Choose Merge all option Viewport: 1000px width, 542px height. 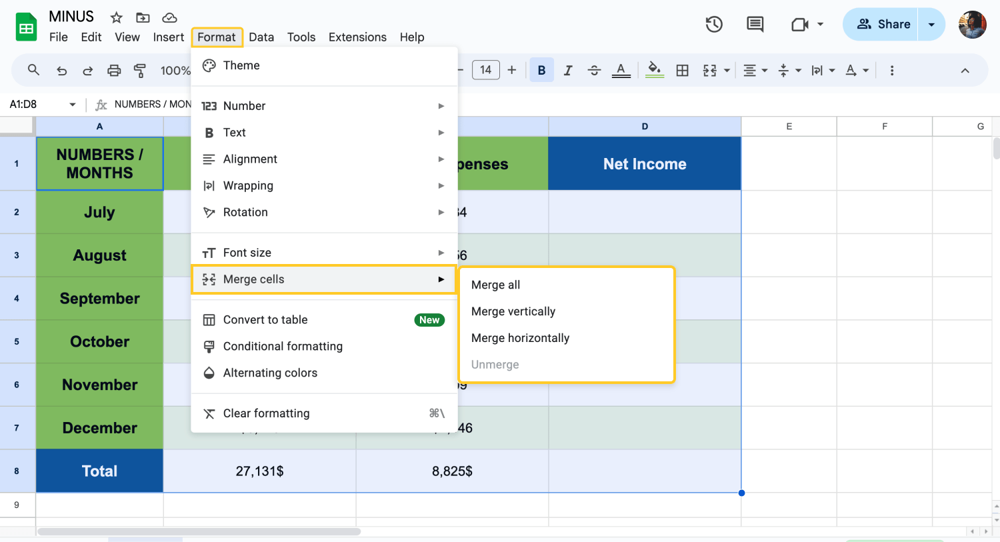tap(495, 285)
